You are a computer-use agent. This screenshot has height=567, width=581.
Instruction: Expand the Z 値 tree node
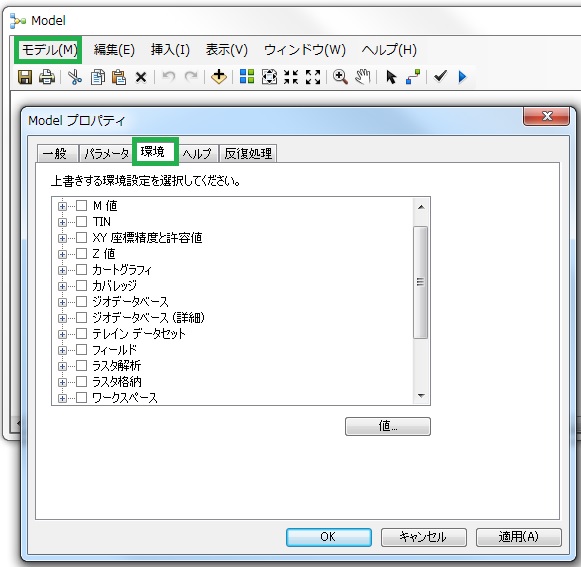pyautogui.click(x=62, y=254)
